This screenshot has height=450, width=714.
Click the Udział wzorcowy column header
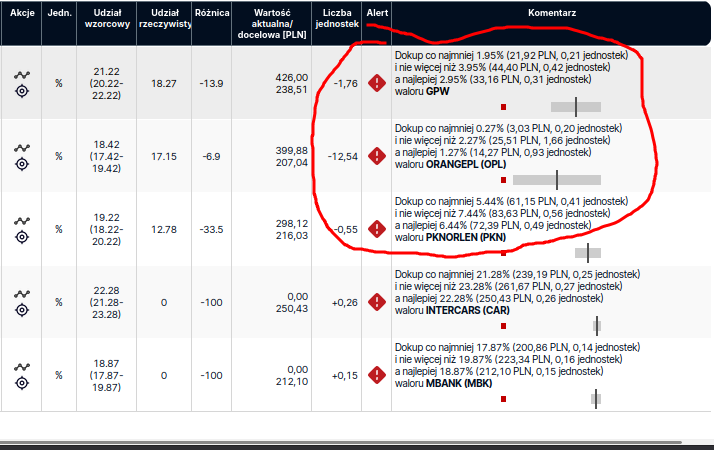click(107, 18)
